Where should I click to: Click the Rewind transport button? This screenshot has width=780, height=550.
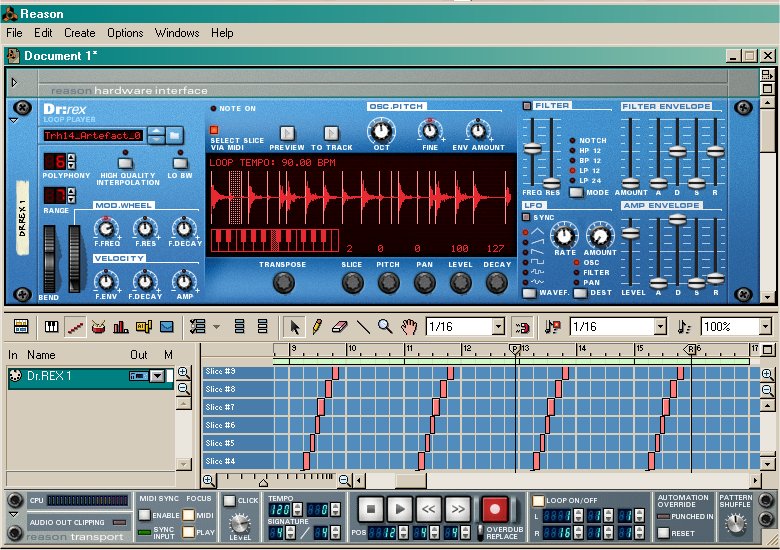point(428,509)
